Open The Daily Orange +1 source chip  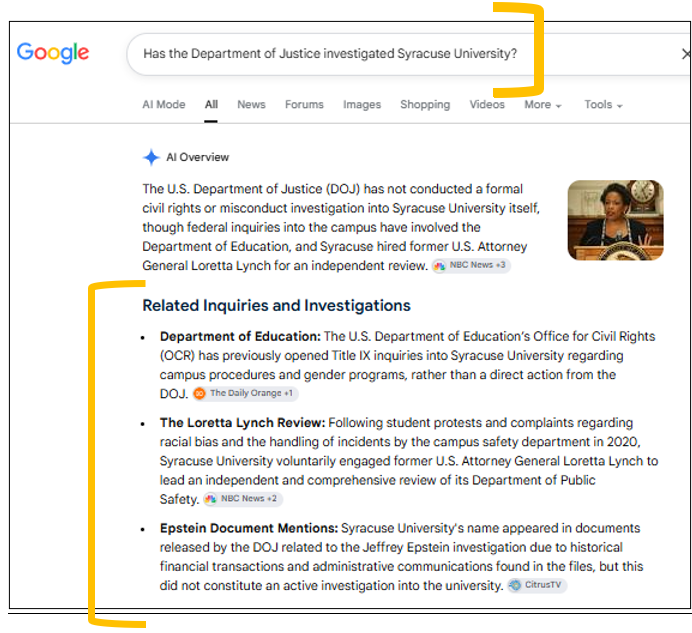[x=245, y=393]
